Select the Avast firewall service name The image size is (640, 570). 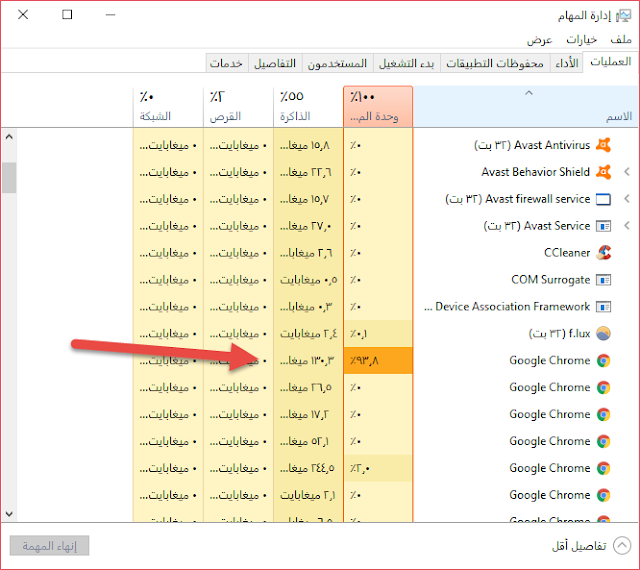tap(518, 199)
